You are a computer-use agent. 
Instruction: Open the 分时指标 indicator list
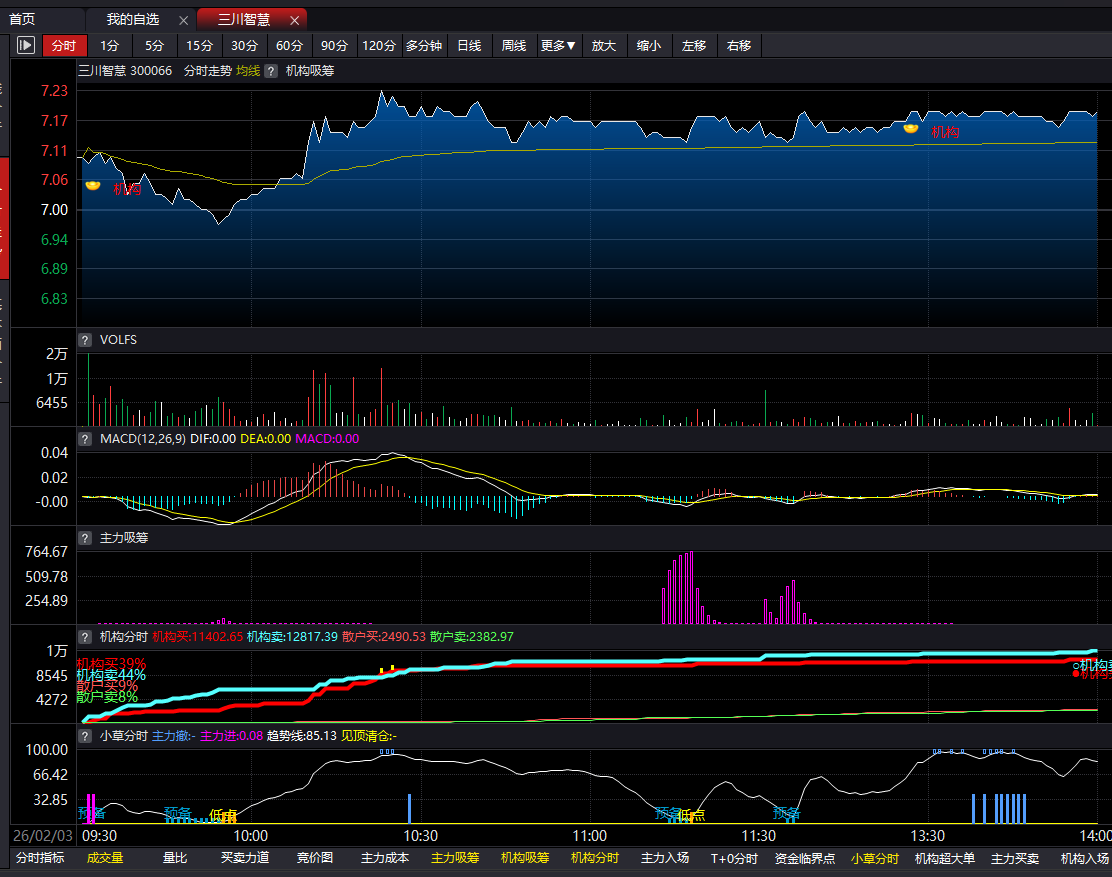pos(41,858)
